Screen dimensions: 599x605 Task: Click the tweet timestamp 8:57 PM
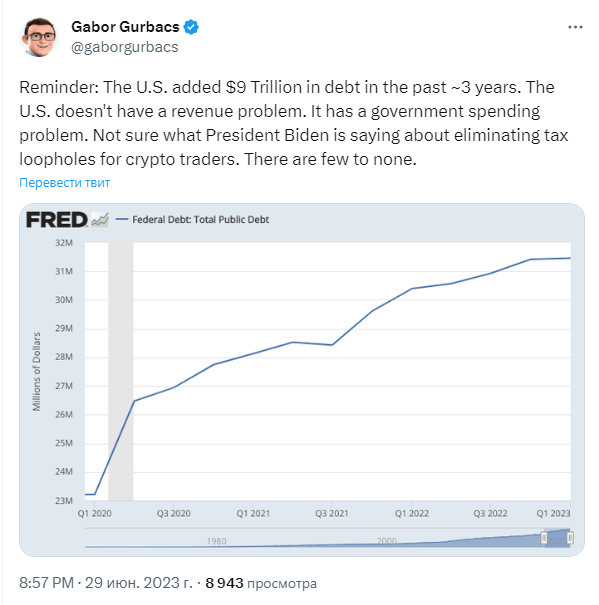(46, 583)
